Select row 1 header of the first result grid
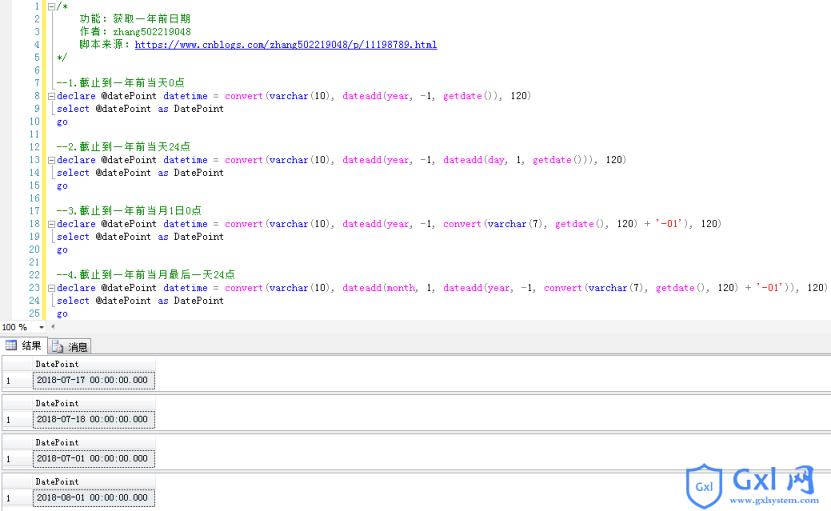831x511 pixels. [17, 381]
